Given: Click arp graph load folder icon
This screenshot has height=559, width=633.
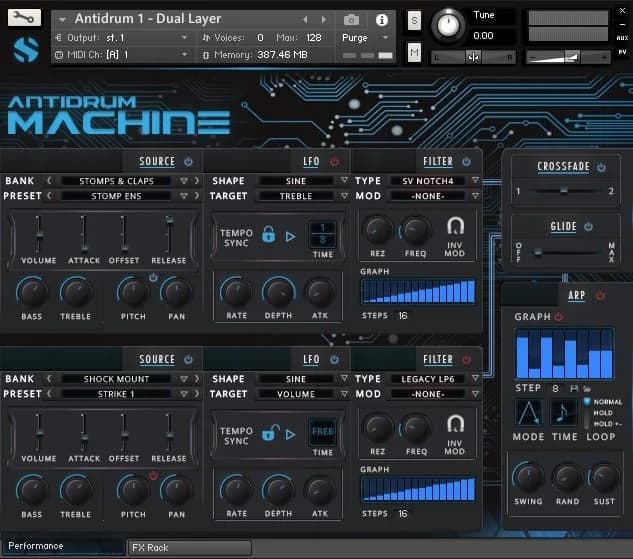Looking at the screenshot, I should [x=587, y=389].
